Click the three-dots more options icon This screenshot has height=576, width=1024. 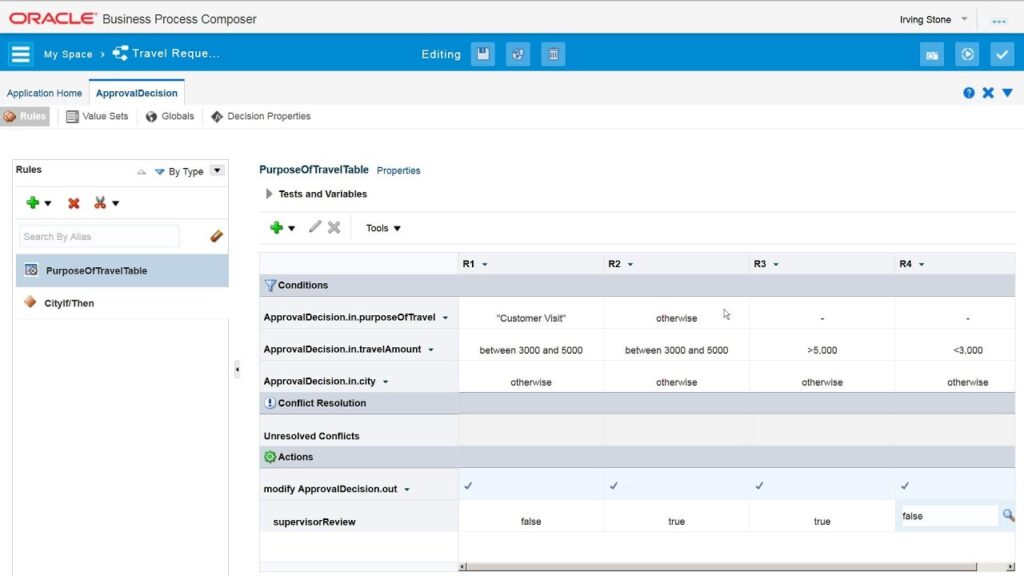coord(999,21)
